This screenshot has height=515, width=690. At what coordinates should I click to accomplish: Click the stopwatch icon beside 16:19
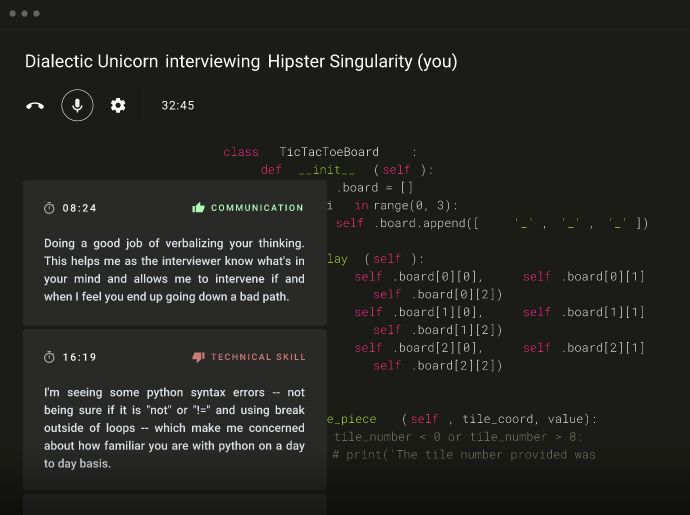49,357
